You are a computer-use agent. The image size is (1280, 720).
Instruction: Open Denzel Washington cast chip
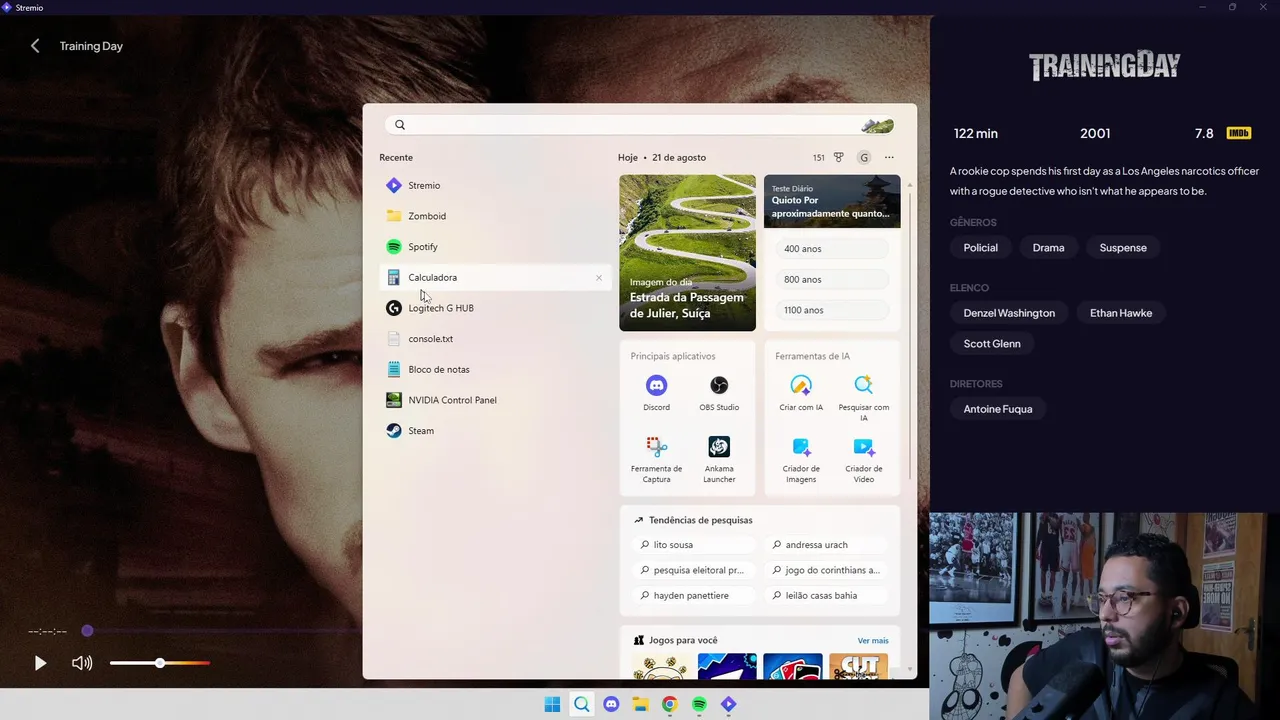click(x=1009, y=313)
